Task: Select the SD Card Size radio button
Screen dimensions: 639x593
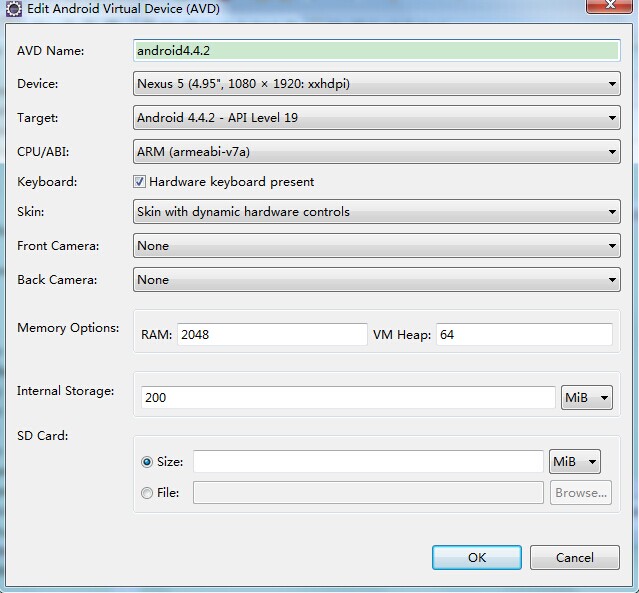Action: click(x=147, y=462)
